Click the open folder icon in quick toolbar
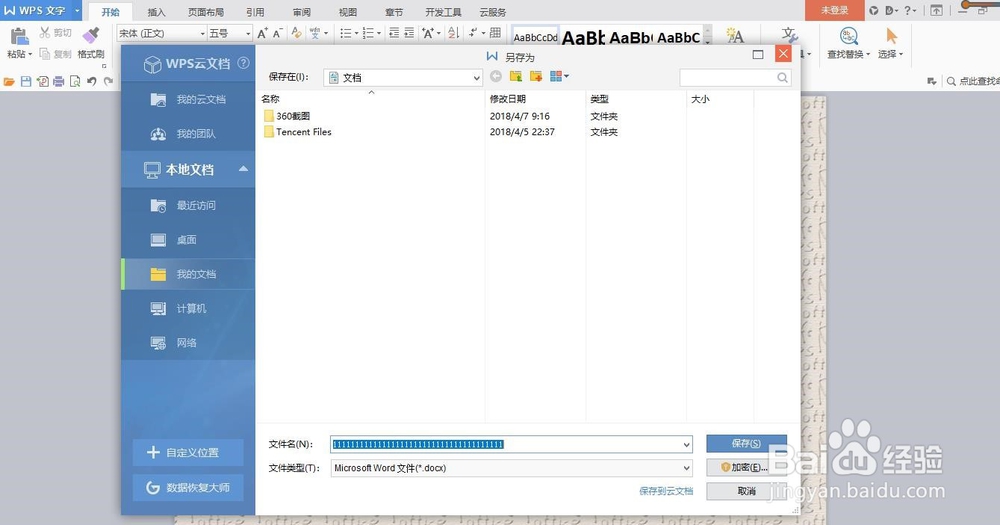The image size is (1000, 525). tap(9, 82)
